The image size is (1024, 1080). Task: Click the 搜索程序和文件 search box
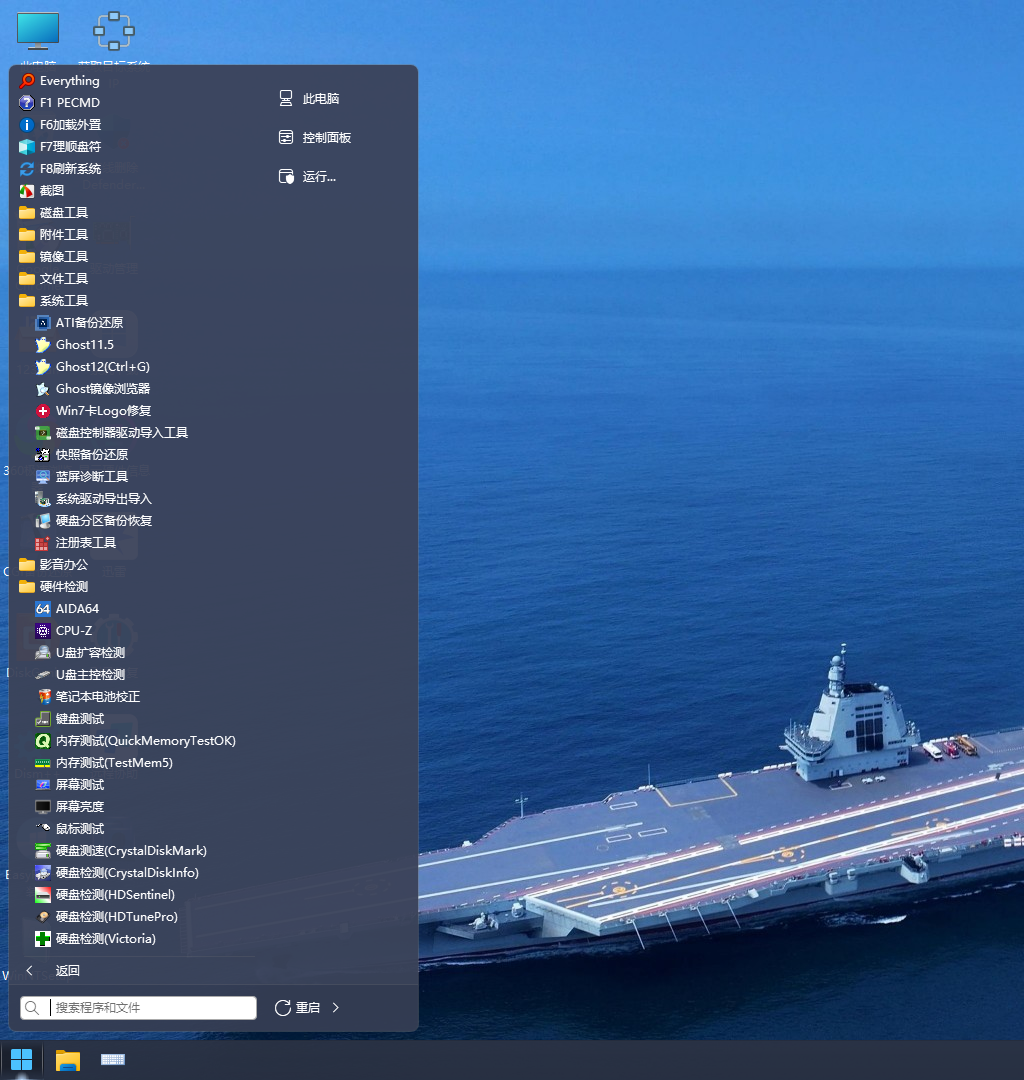150,1008
